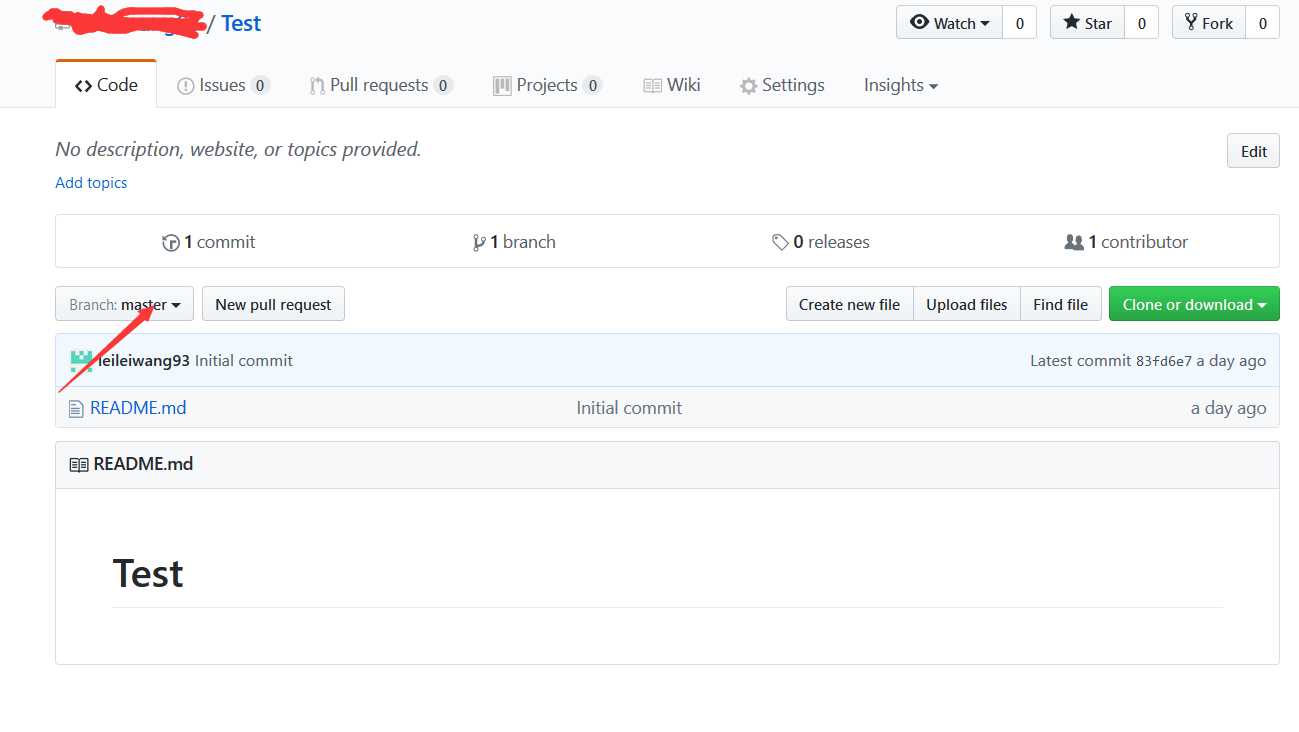Viewport: 1299px width, 732px height.
Task: Click the eye icon on Watch
Action: coord(919,22)
